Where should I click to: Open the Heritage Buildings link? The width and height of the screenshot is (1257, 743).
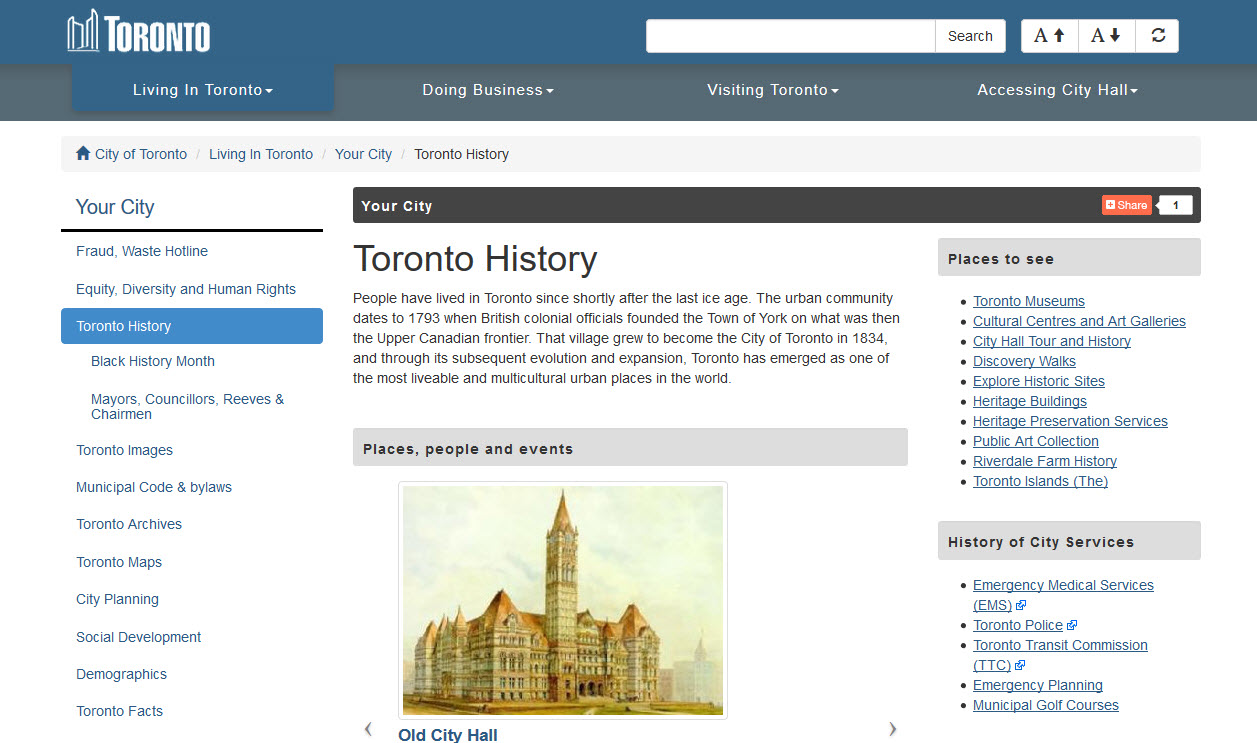[1030, 401]
